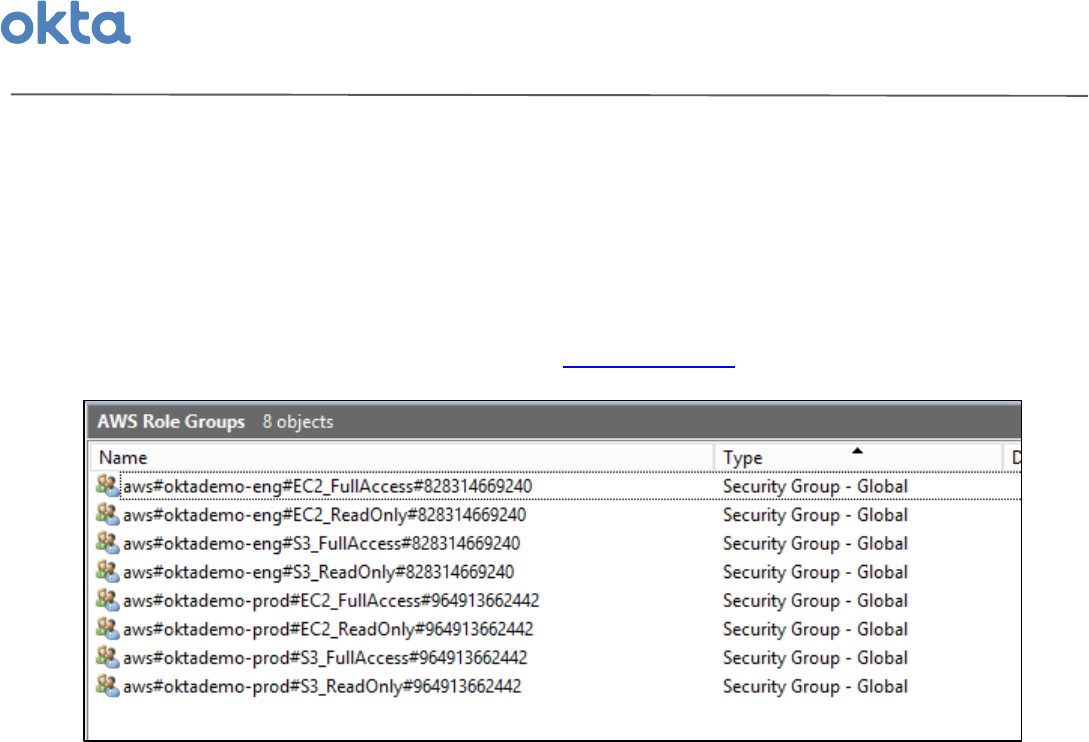The height and width of the screenshot is (742, 1089).
Task: Click group icon for eng EC2_FullAccess row
Action: (x=108, y=485)
